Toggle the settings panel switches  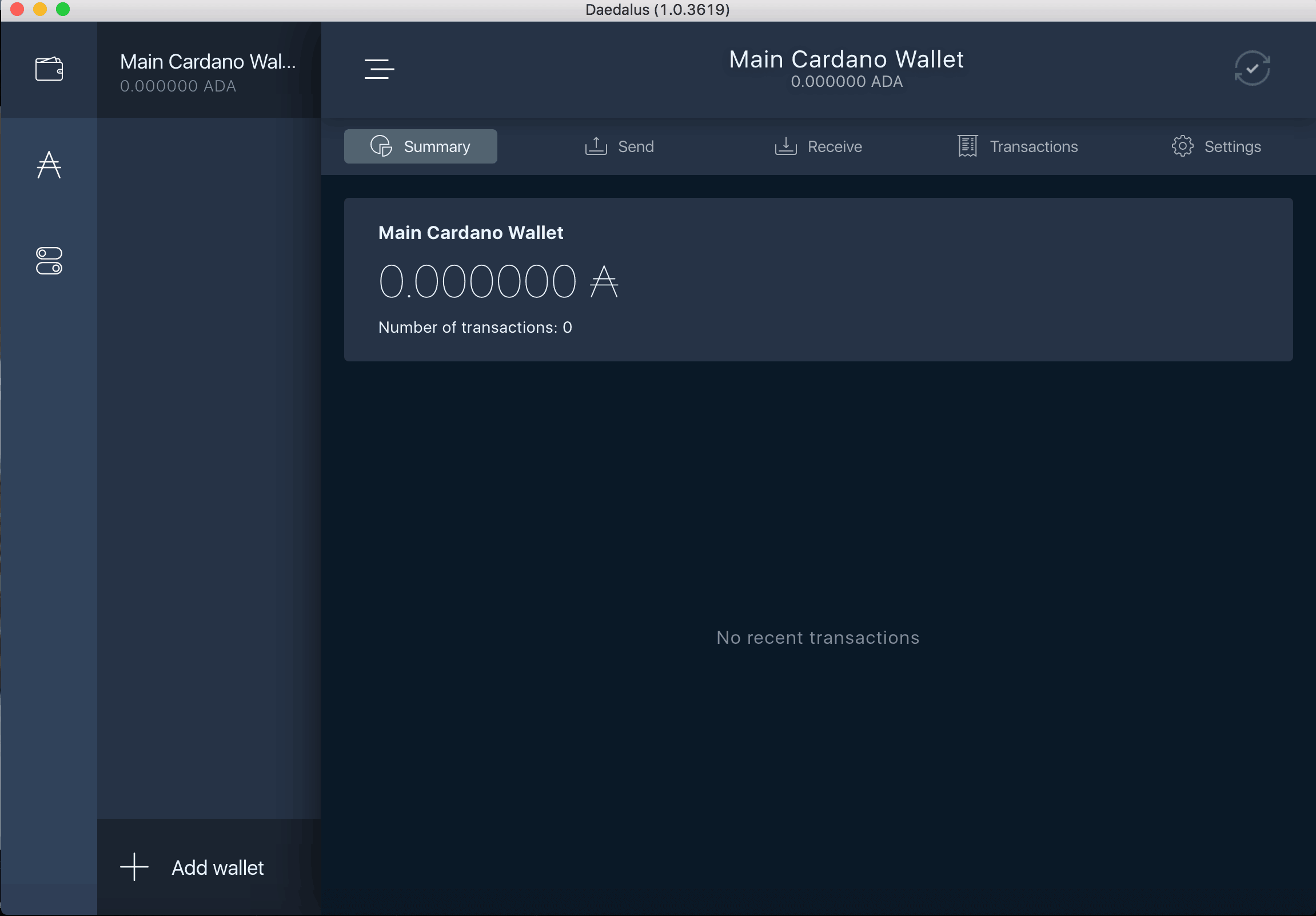50,262
